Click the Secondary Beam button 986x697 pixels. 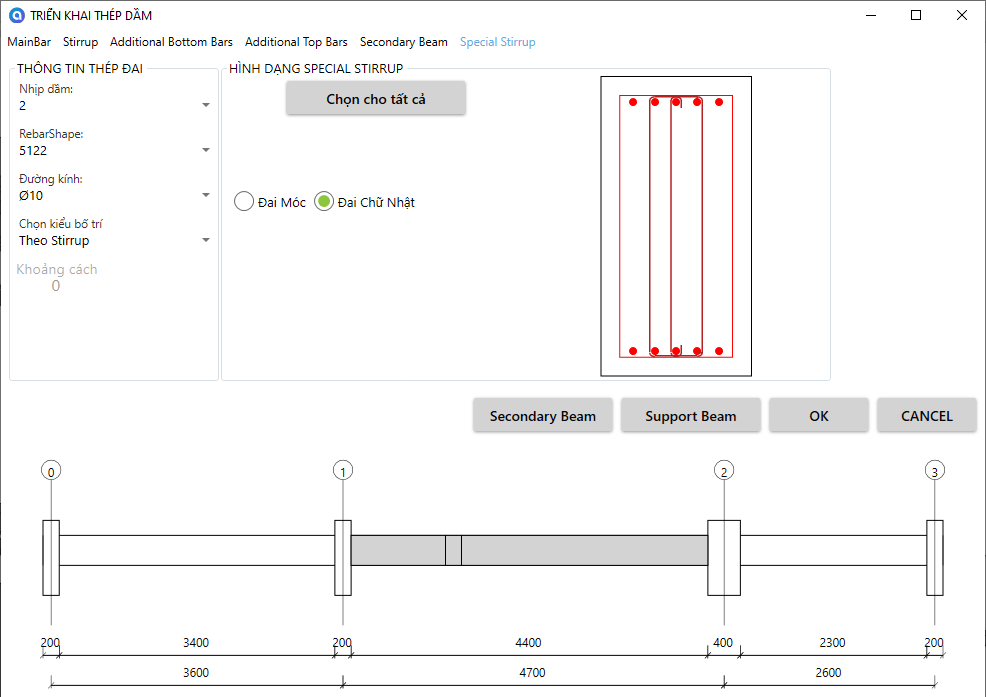click(543, 416)
